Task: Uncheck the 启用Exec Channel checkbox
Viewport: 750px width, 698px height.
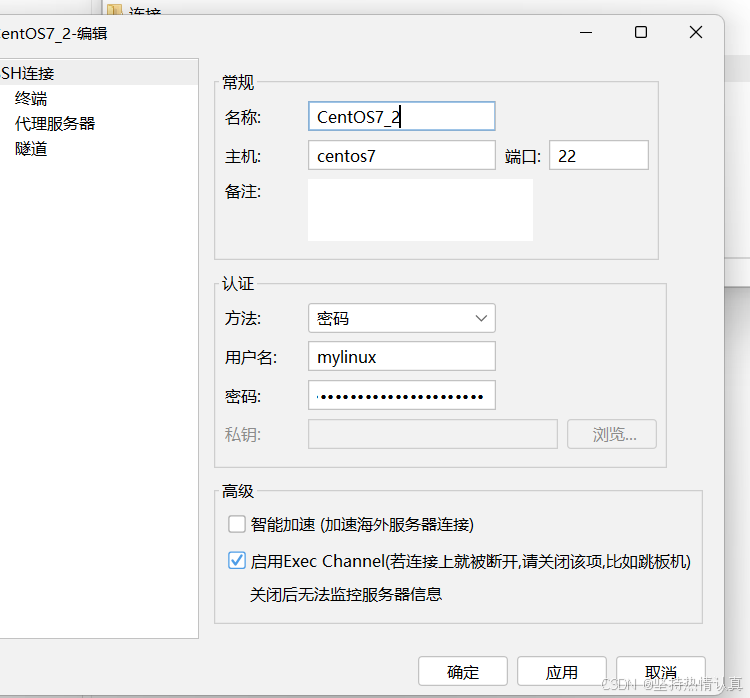Action: [x=237, y=561]
